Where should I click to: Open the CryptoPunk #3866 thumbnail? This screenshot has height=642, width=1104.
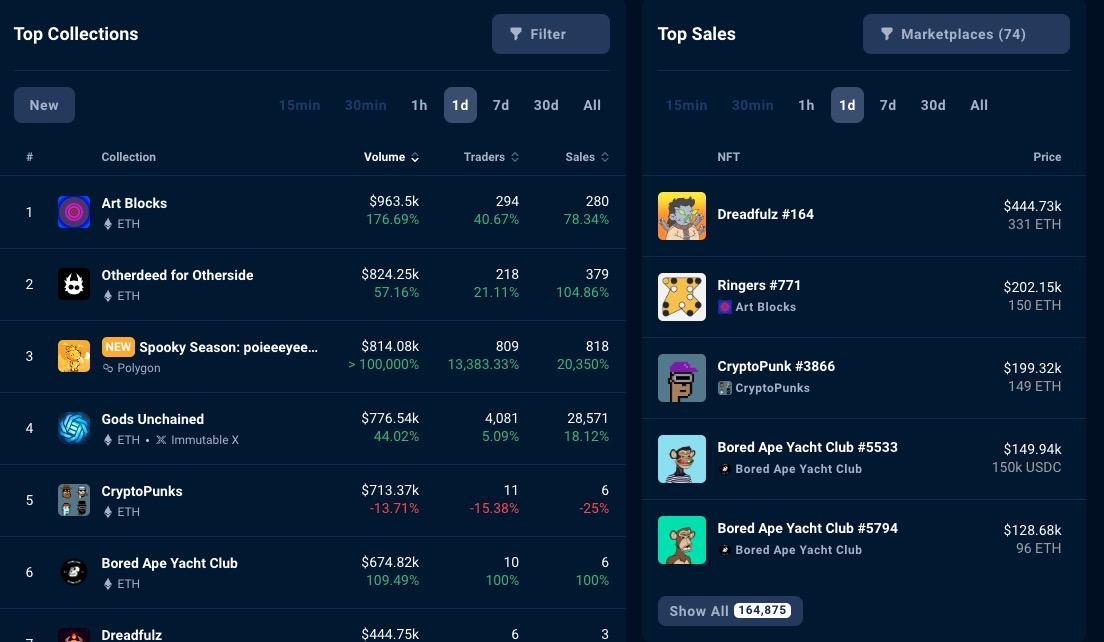click(682, 378)
